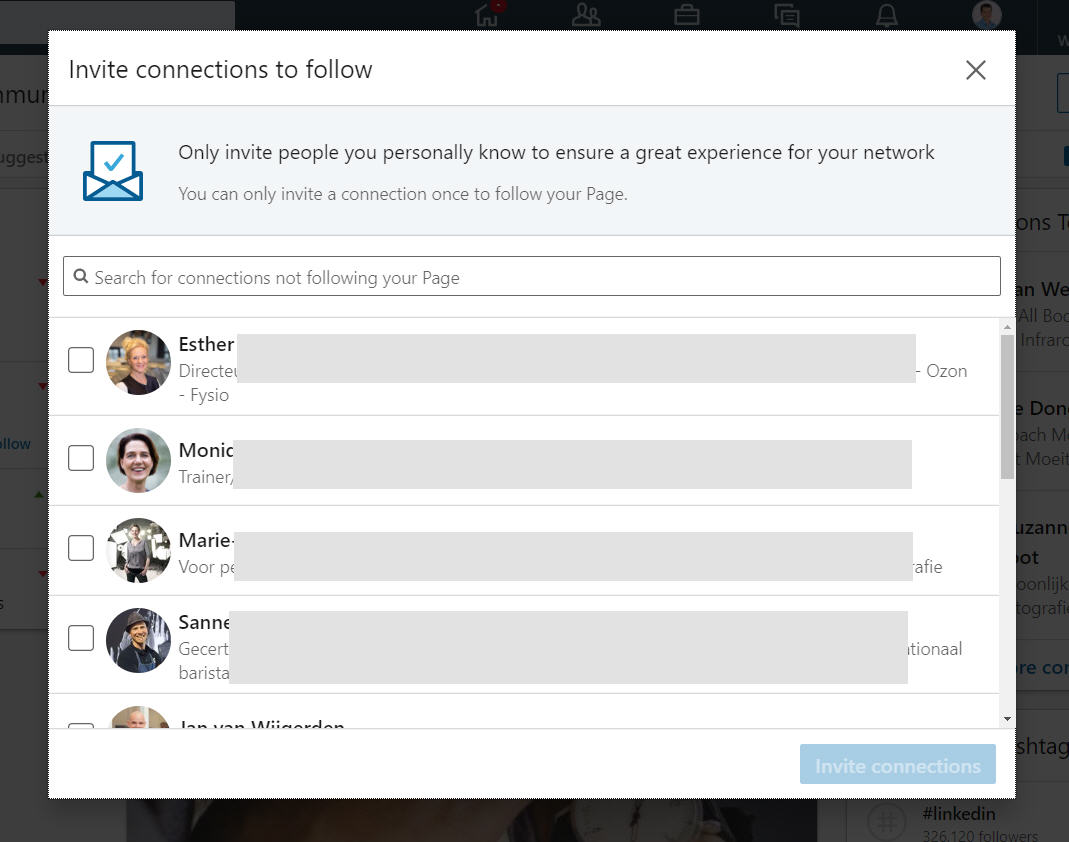Open the LinkedIn Home icon

coord(486,14)
